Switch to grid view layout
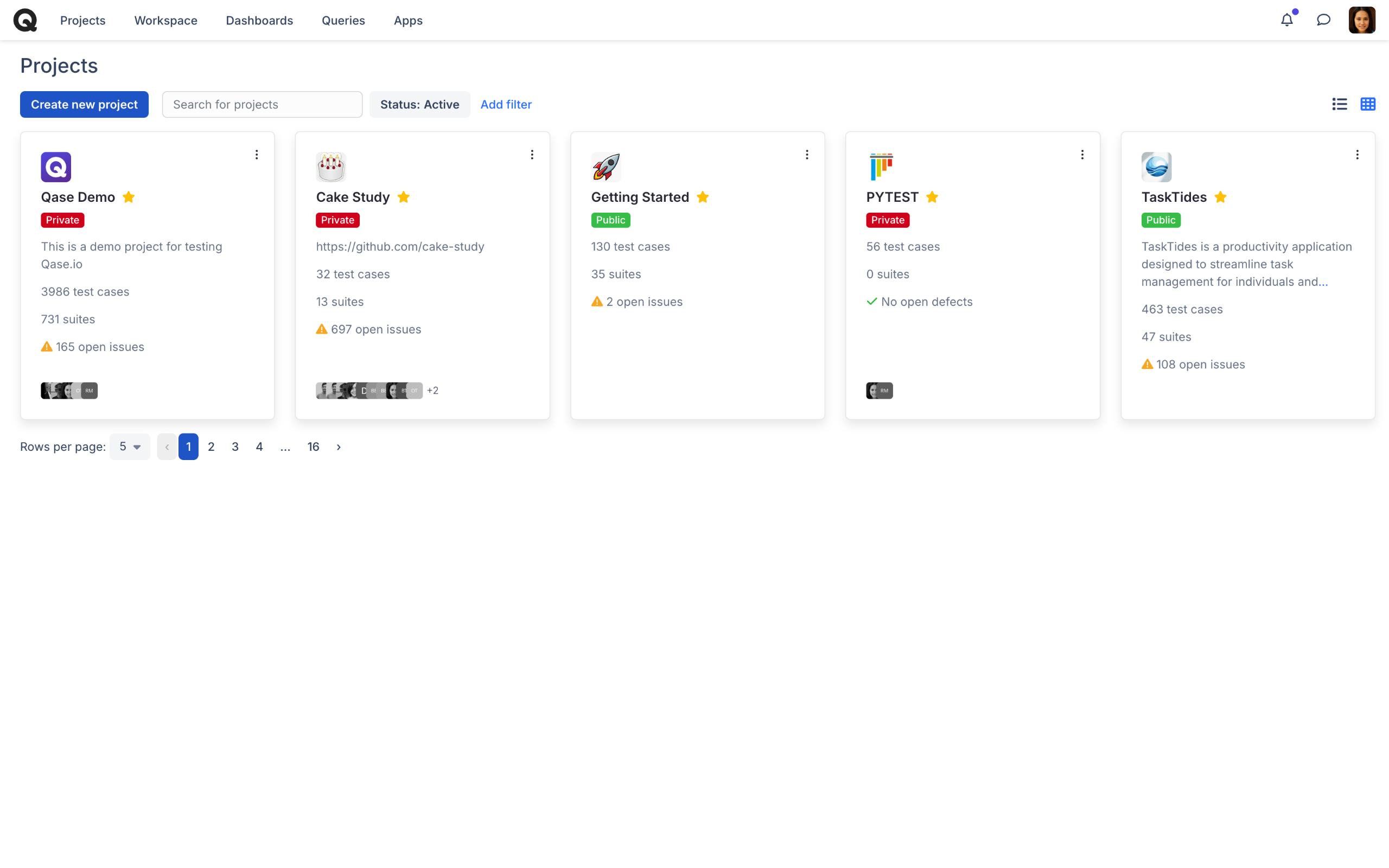1389x868 pixels. (1368, 104)
